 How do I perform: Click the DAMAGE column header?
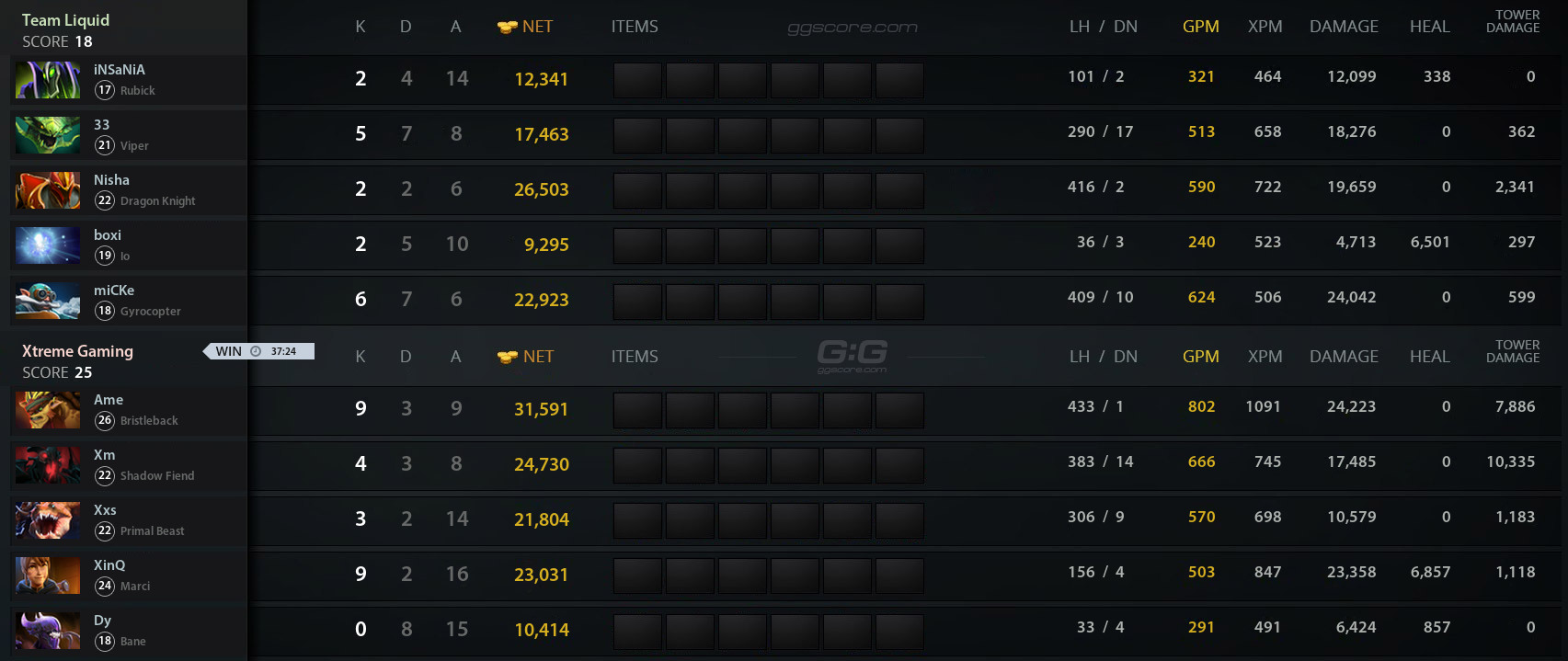tap(1344, 27)
